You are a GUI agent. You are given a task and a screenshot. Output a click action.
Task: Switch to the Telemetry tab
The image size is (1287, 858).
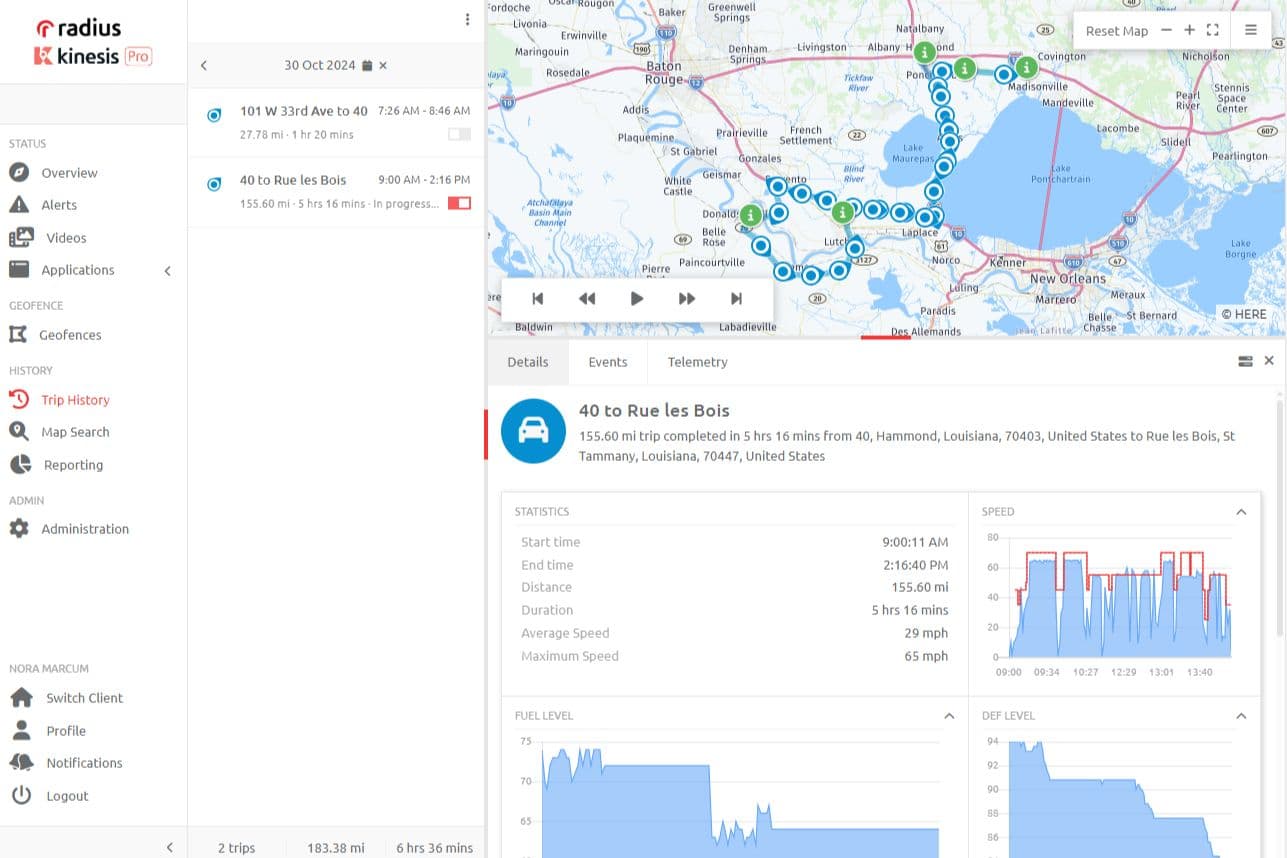[697, 362]
